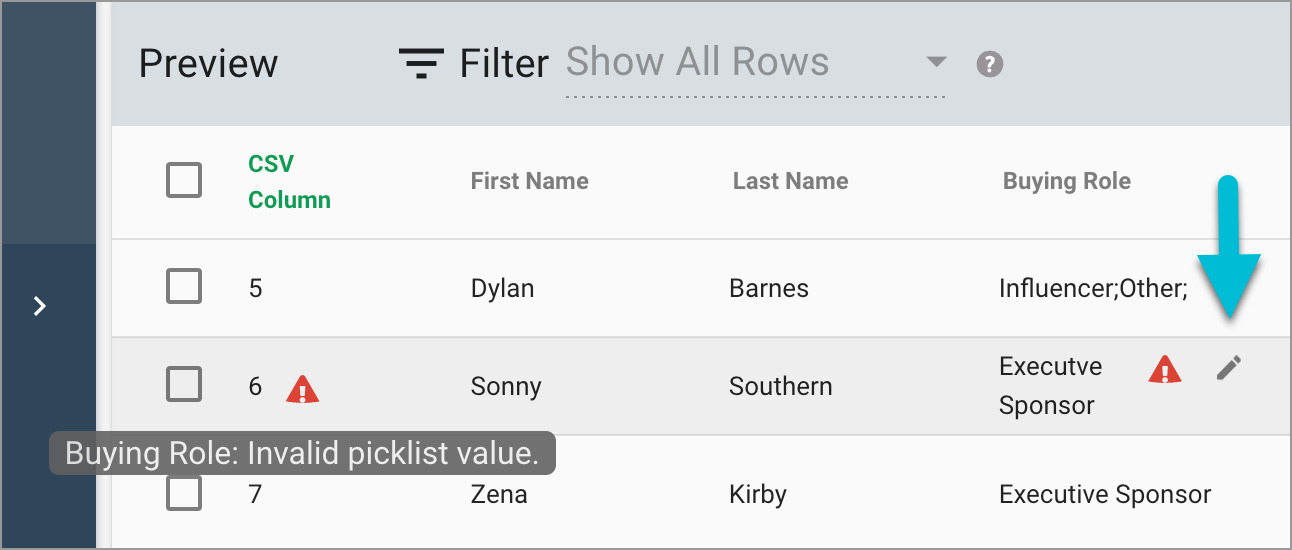Select the checkbox for row 6 Sonny
This screenshot has height=550, width=1292.
click(184, 384)
